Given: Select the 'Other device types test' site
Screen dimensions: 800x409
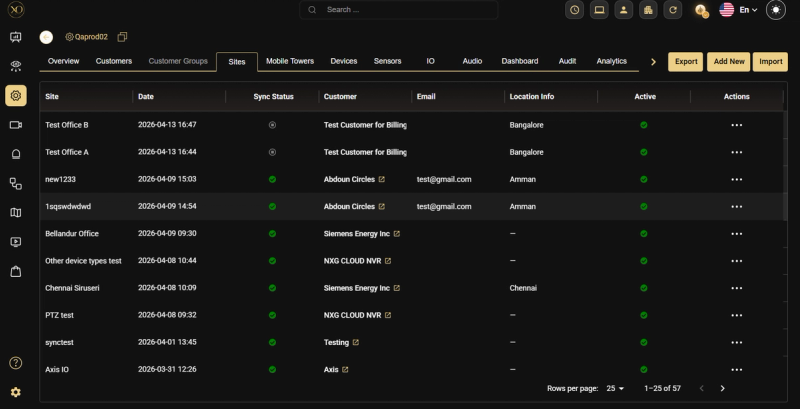Looking at the screenshot, I should coord(83,261).
